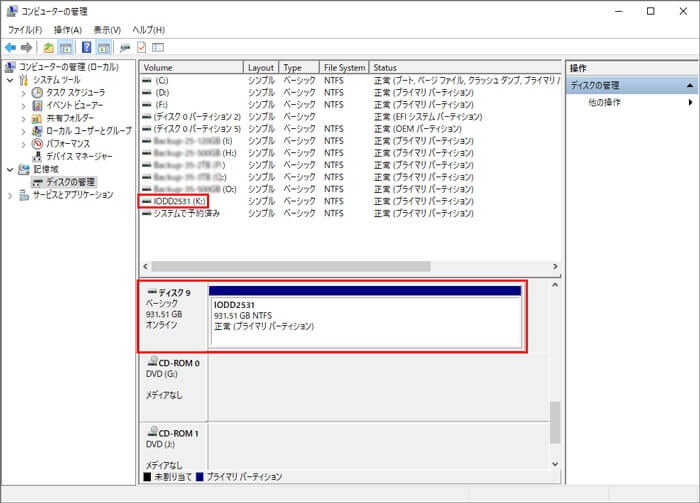This screenshot has height=503, width=700.
Task: Sort by the Status column header
Action: (465, 68)
